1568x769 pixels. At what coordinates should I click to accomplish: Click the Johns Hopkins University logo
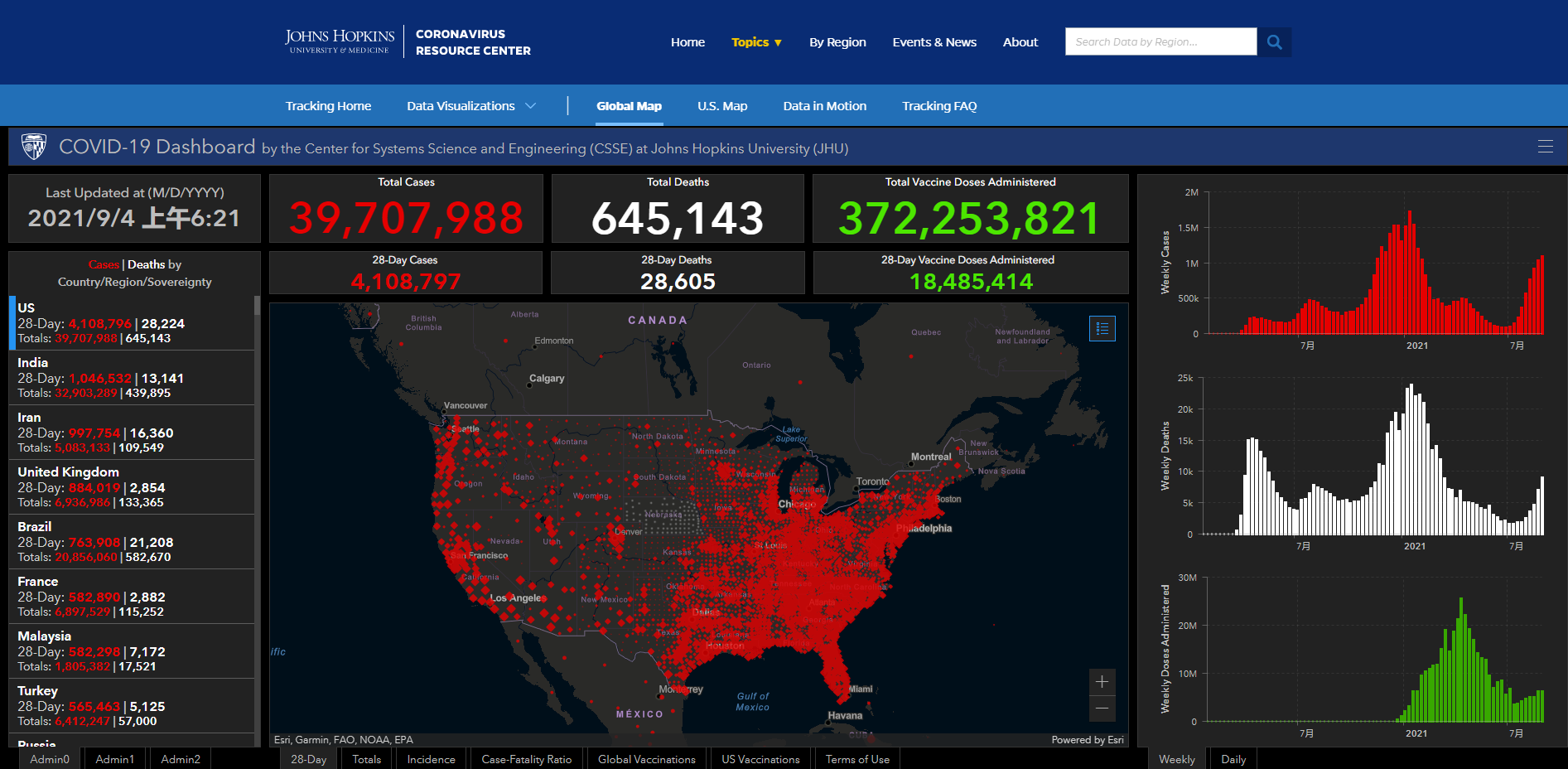click(x=340, y=41)
